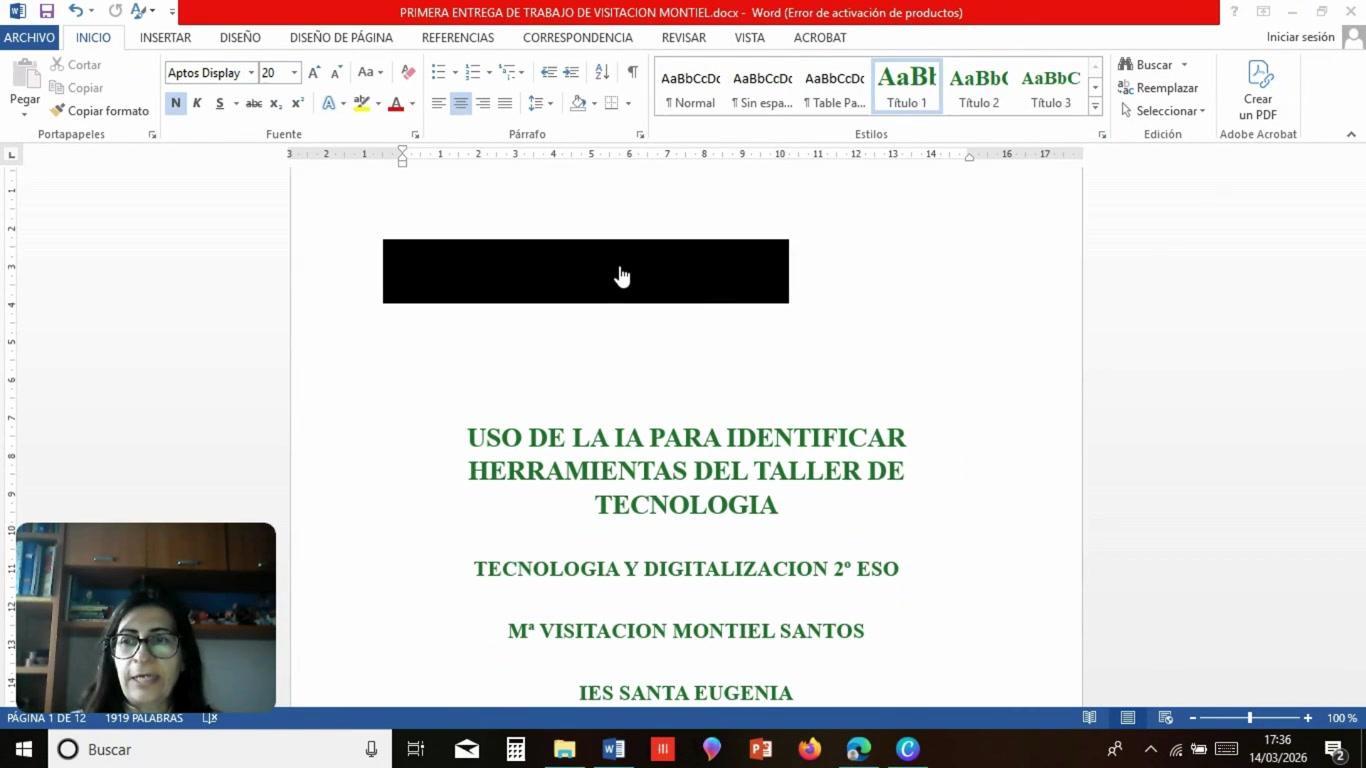Switch to the REFERENCIAS tab
This screenshot has height=768, width=1366.
click(458, 38)
